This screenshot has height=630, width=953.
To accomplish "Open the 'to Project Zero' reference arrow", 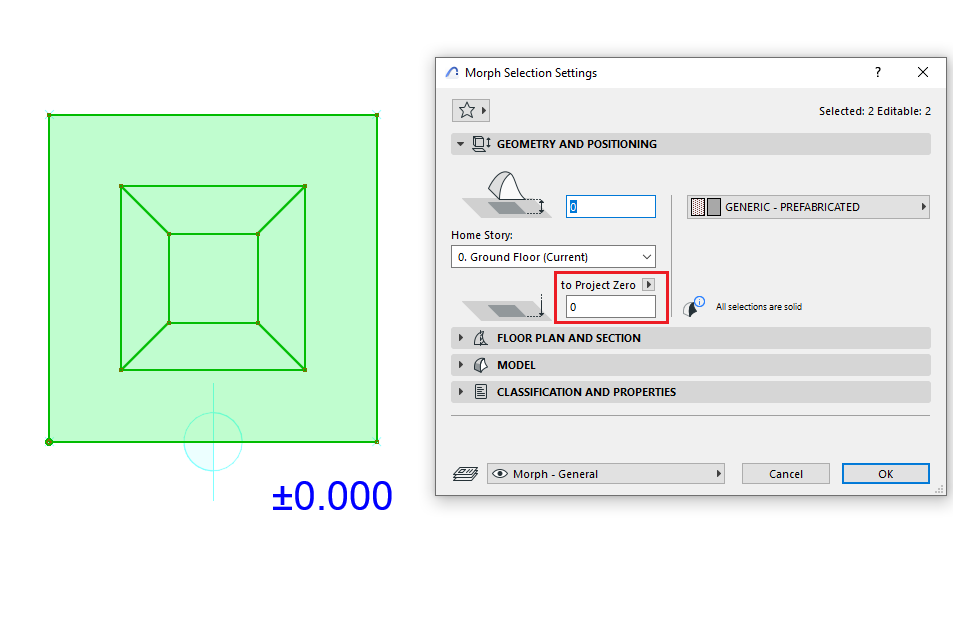I will click(649, 285).
